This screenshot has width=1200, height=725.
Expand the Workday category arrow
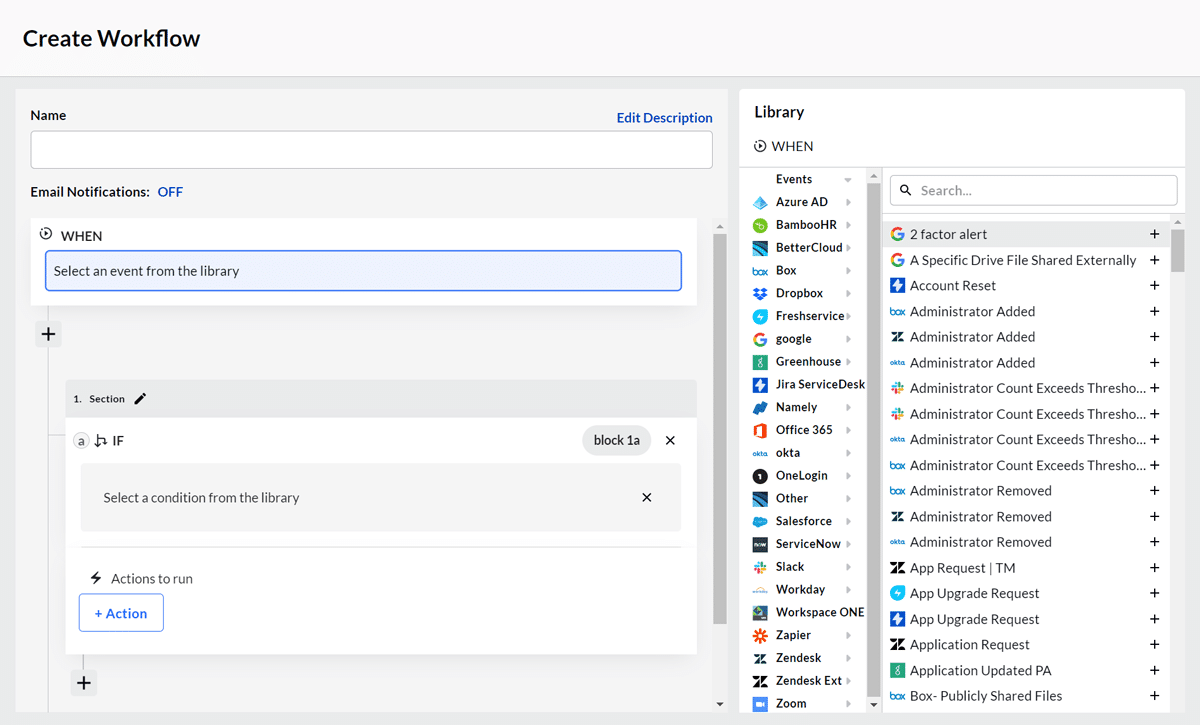click(x=848, y=590)
